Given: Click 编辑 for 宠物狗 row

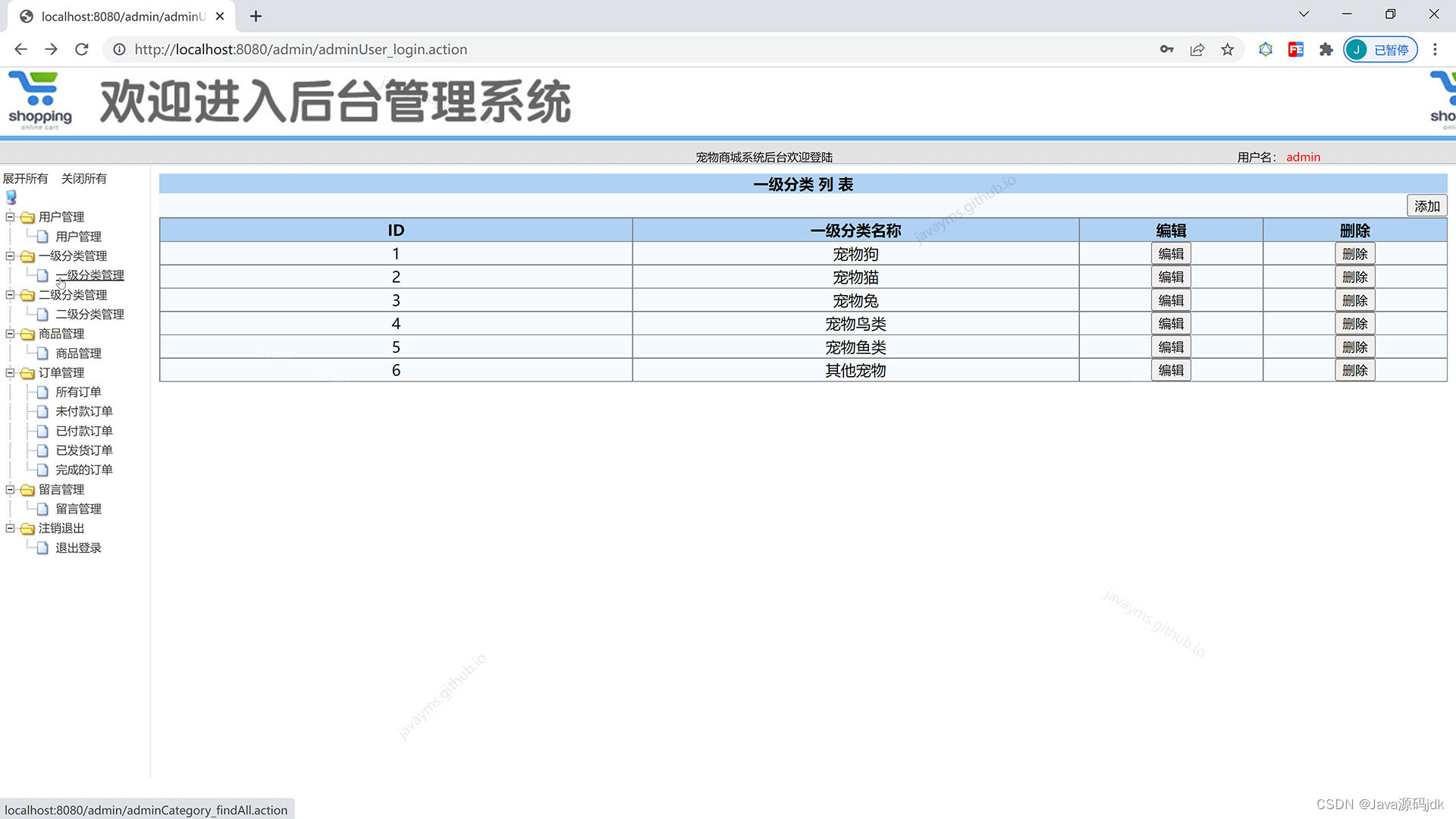Looking at the screenshot, I should (1171, 253).
